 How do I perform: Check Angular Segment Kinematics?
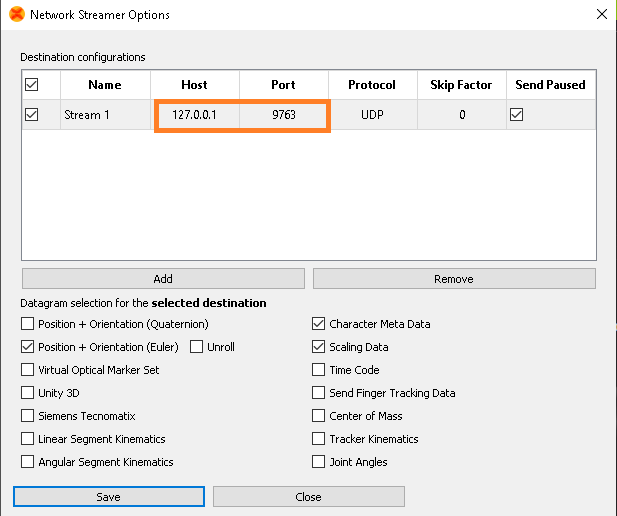pos(28,462)
